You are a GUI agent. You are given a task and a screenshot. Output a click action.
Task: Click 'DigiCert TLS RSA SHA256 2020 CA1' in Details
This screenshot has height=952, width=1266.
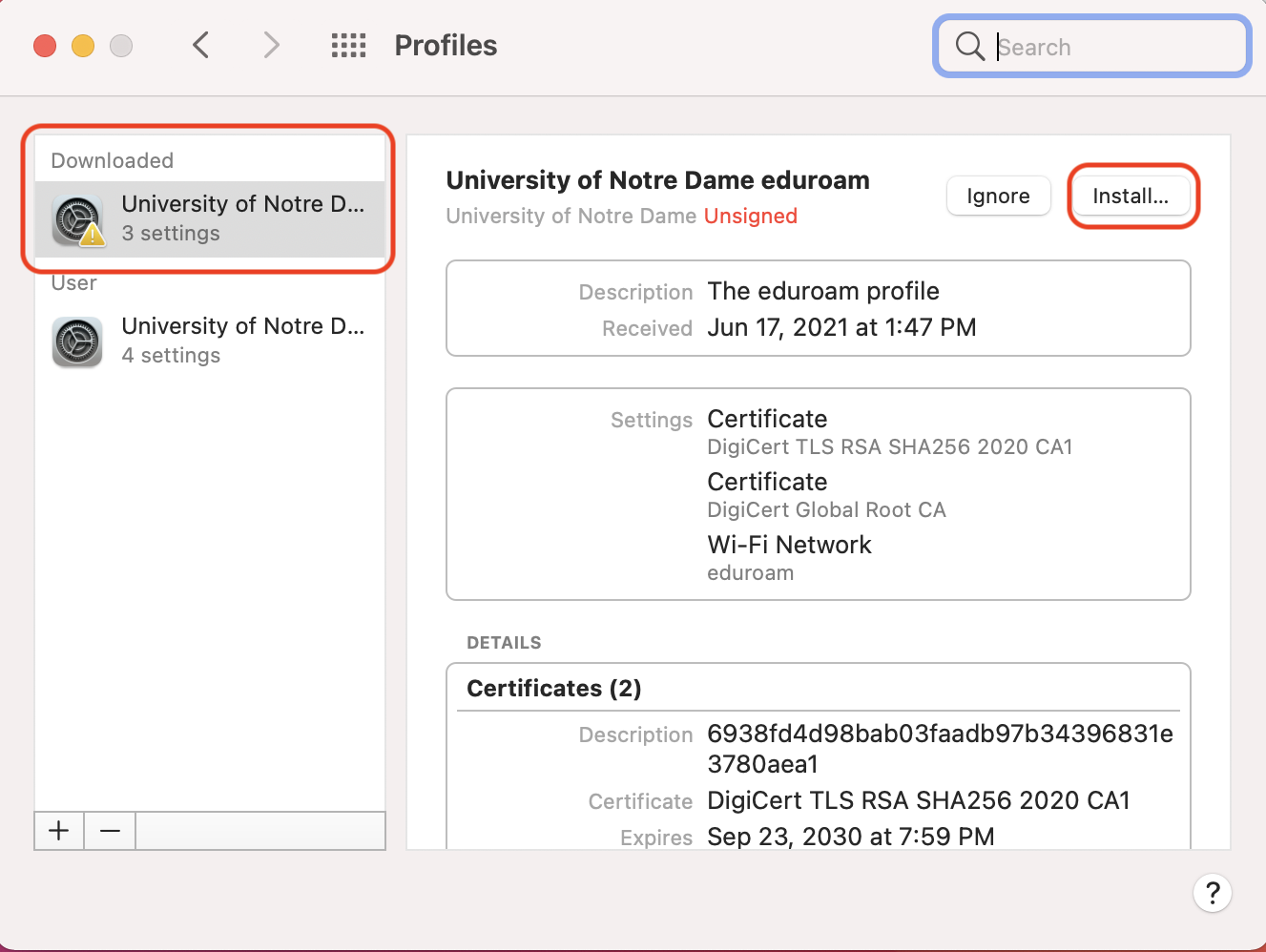(x=918, y=800)
